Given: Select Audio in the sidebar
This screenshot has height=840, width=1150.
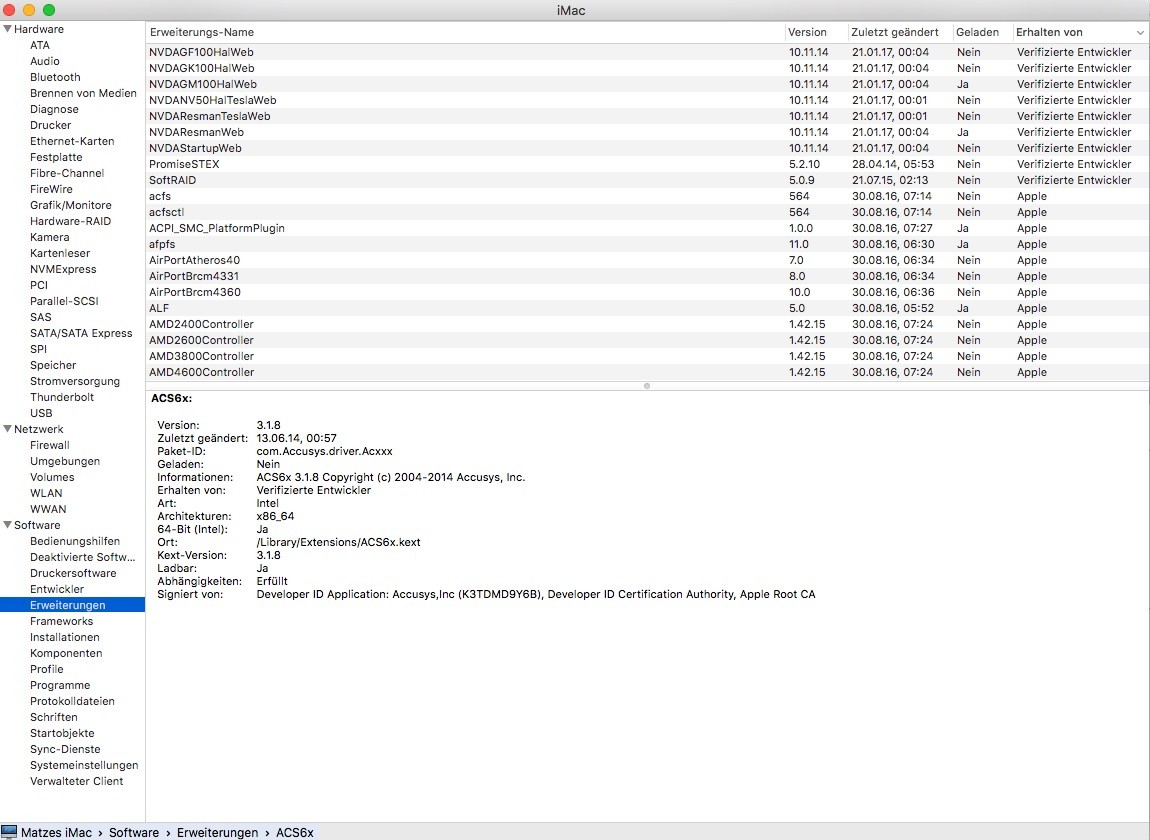Looking at the screenshot, I should [x=45, y=62].
